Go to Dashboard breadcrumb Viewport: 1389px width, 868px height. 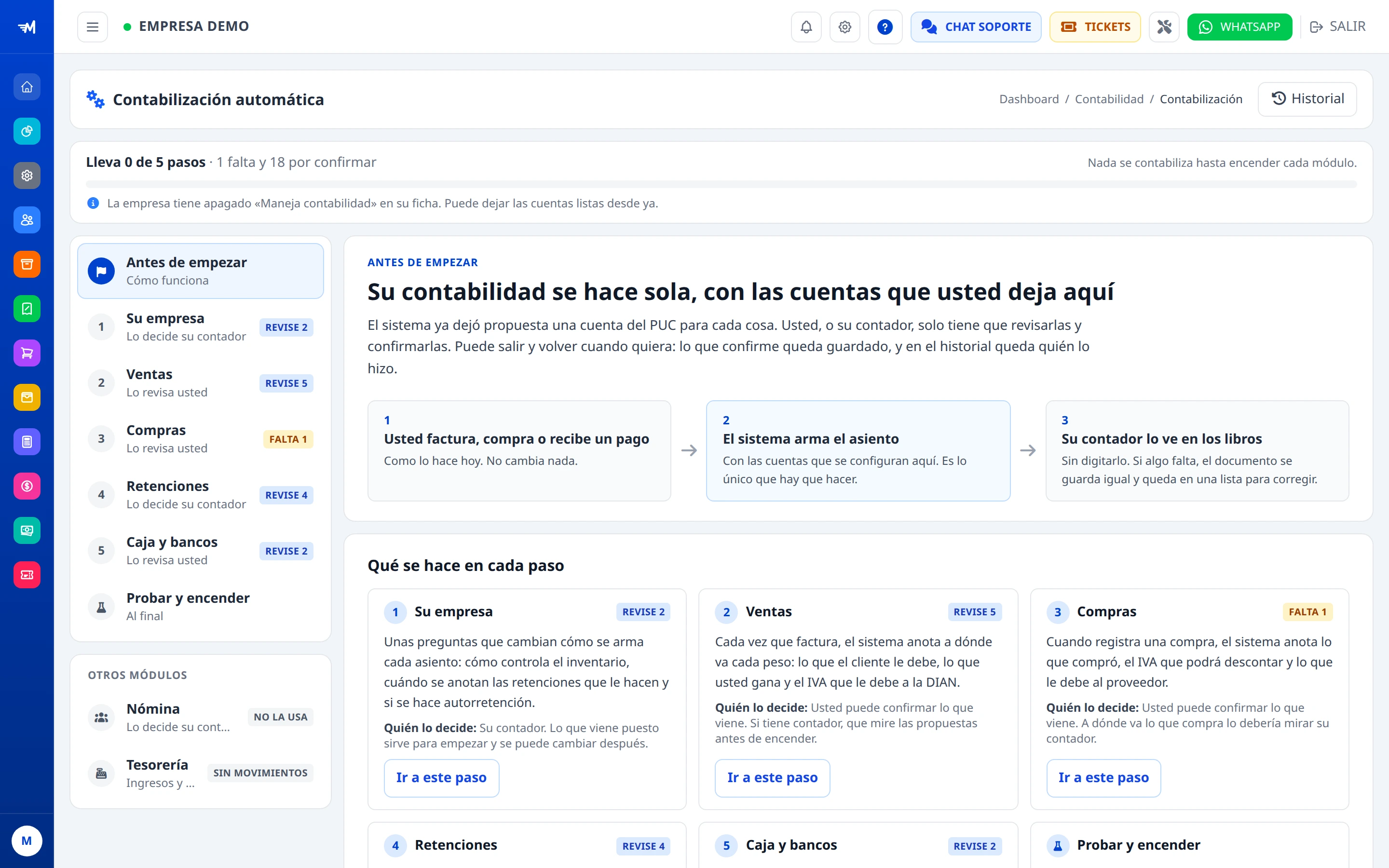pyautogui.click(x=1029, y=99)
